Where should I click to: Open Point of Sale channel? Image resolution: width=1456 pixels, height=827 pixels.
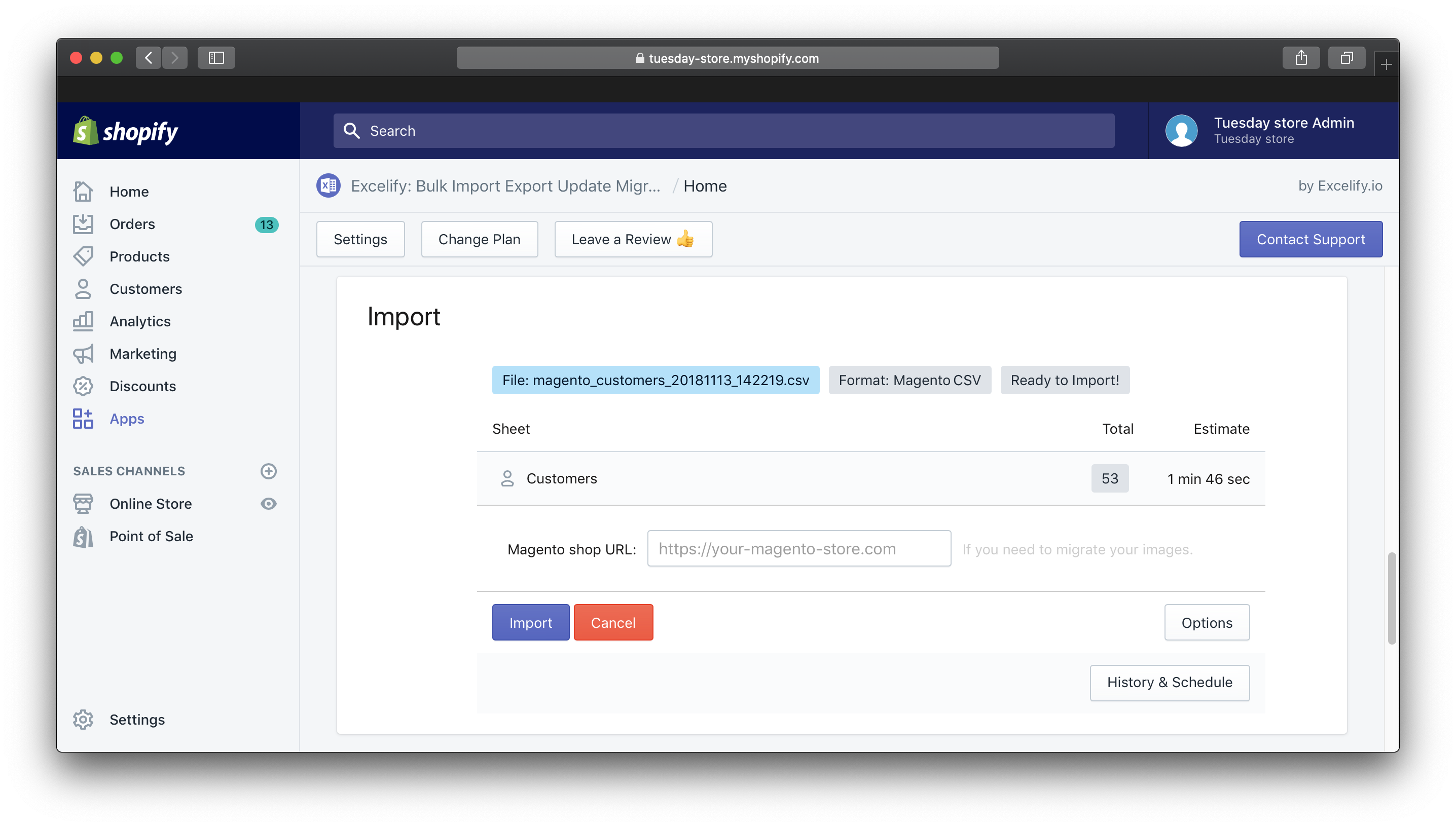[x=151, y=536]
